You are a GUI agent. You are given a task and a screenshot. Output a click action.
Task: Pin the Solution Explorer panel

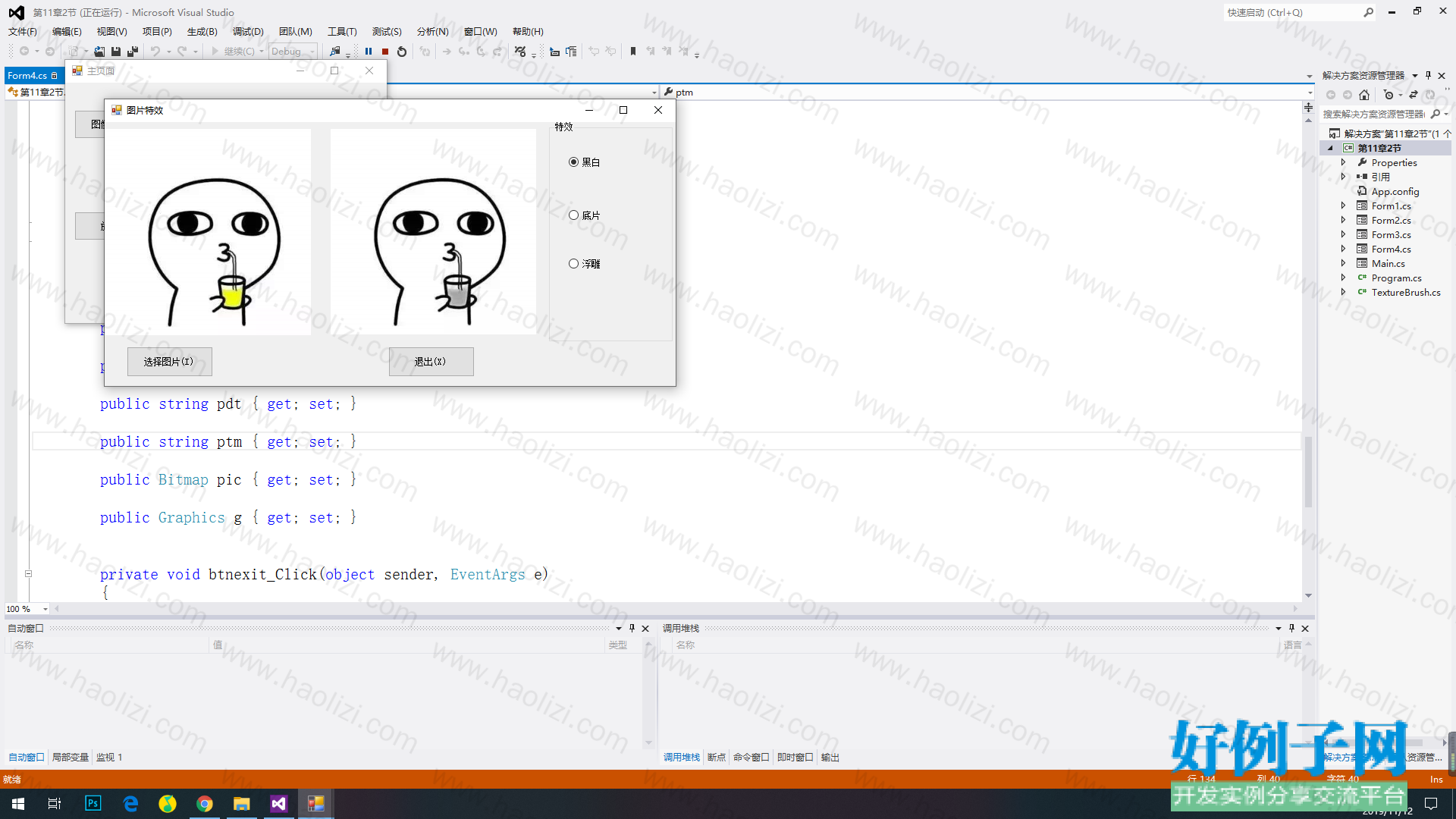(x=1428, y=75)
